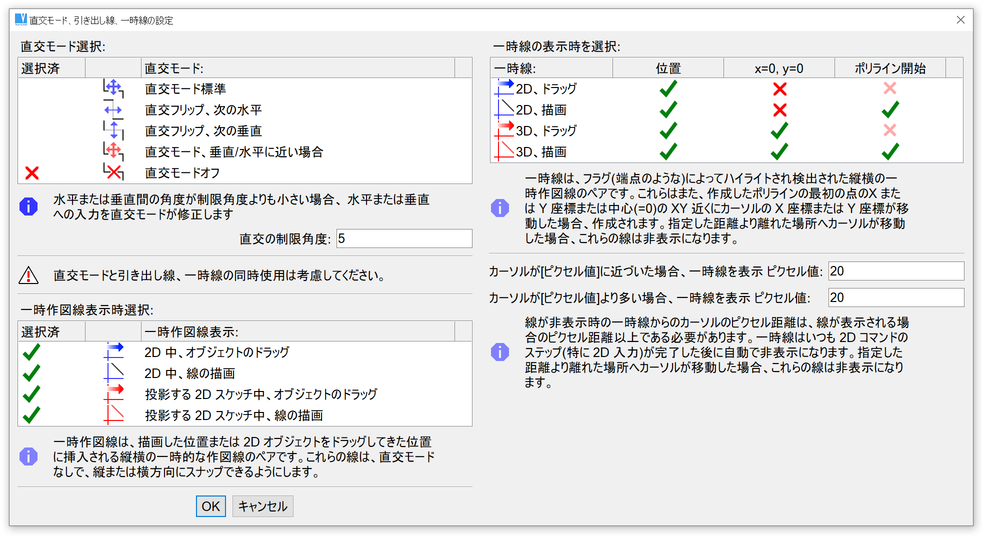Toggle 位置 check for 2D、描画 row
982x537 pixels.
[x=668, y=109]
